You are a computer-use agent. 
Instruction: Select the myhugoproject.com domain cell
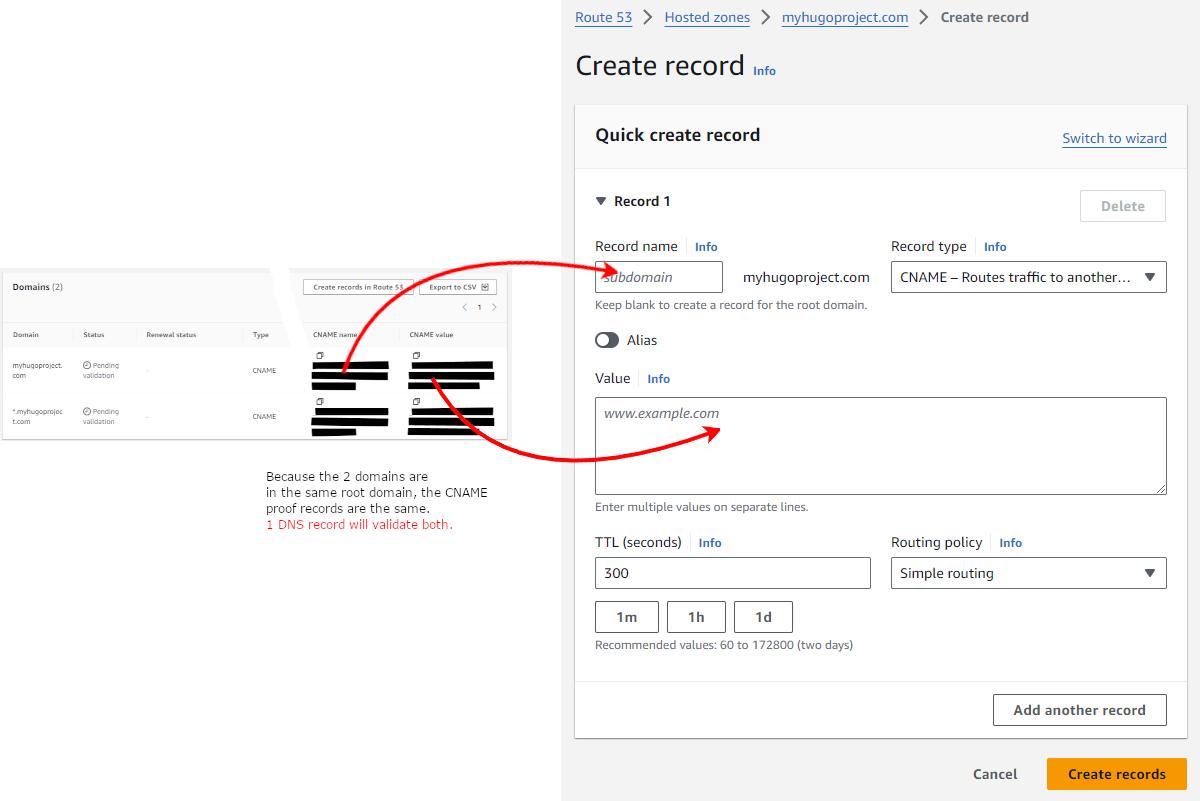(38, 370)
